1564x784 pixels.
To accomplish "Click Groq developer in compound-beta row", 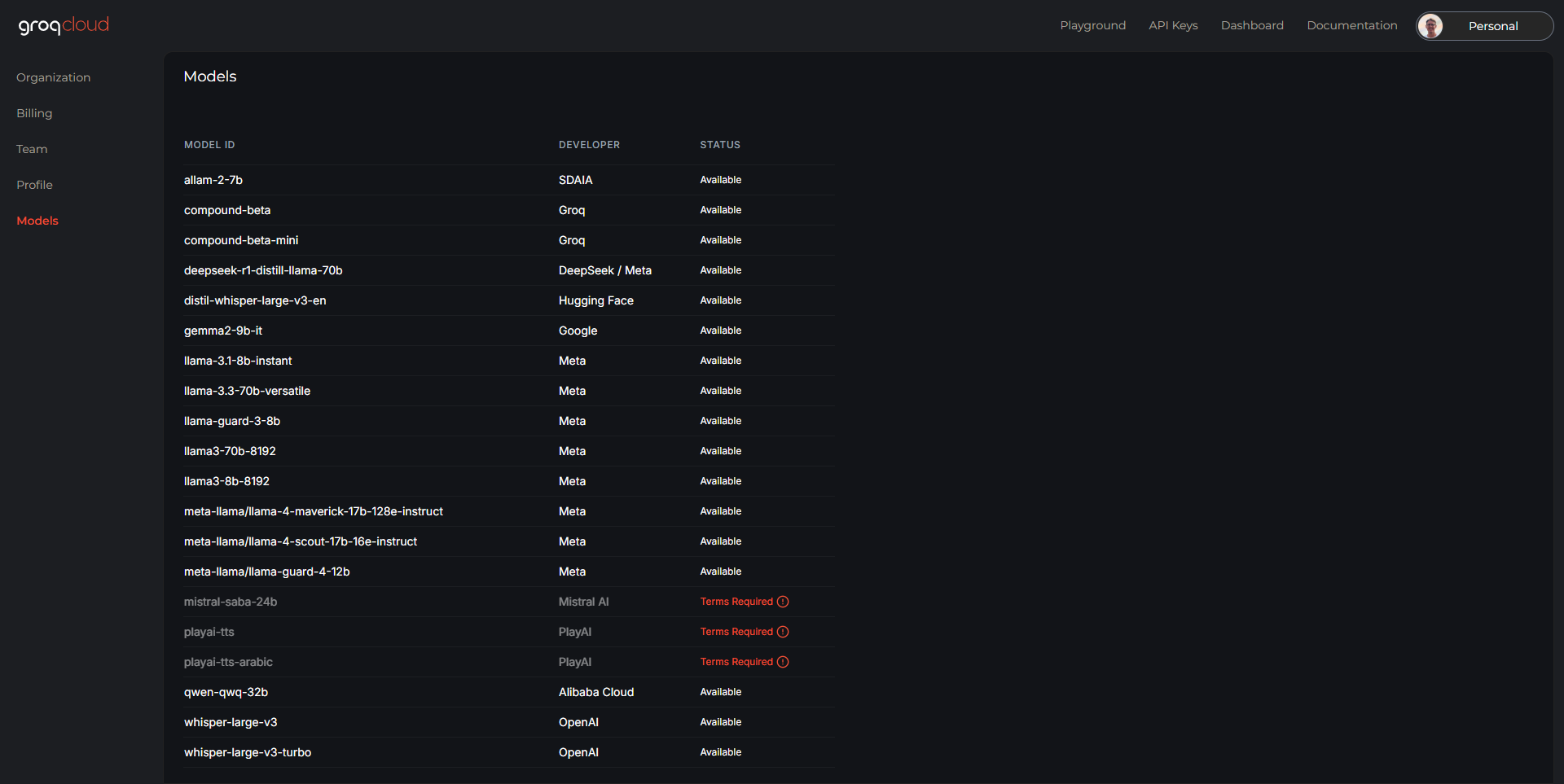I will coord(572,210).
